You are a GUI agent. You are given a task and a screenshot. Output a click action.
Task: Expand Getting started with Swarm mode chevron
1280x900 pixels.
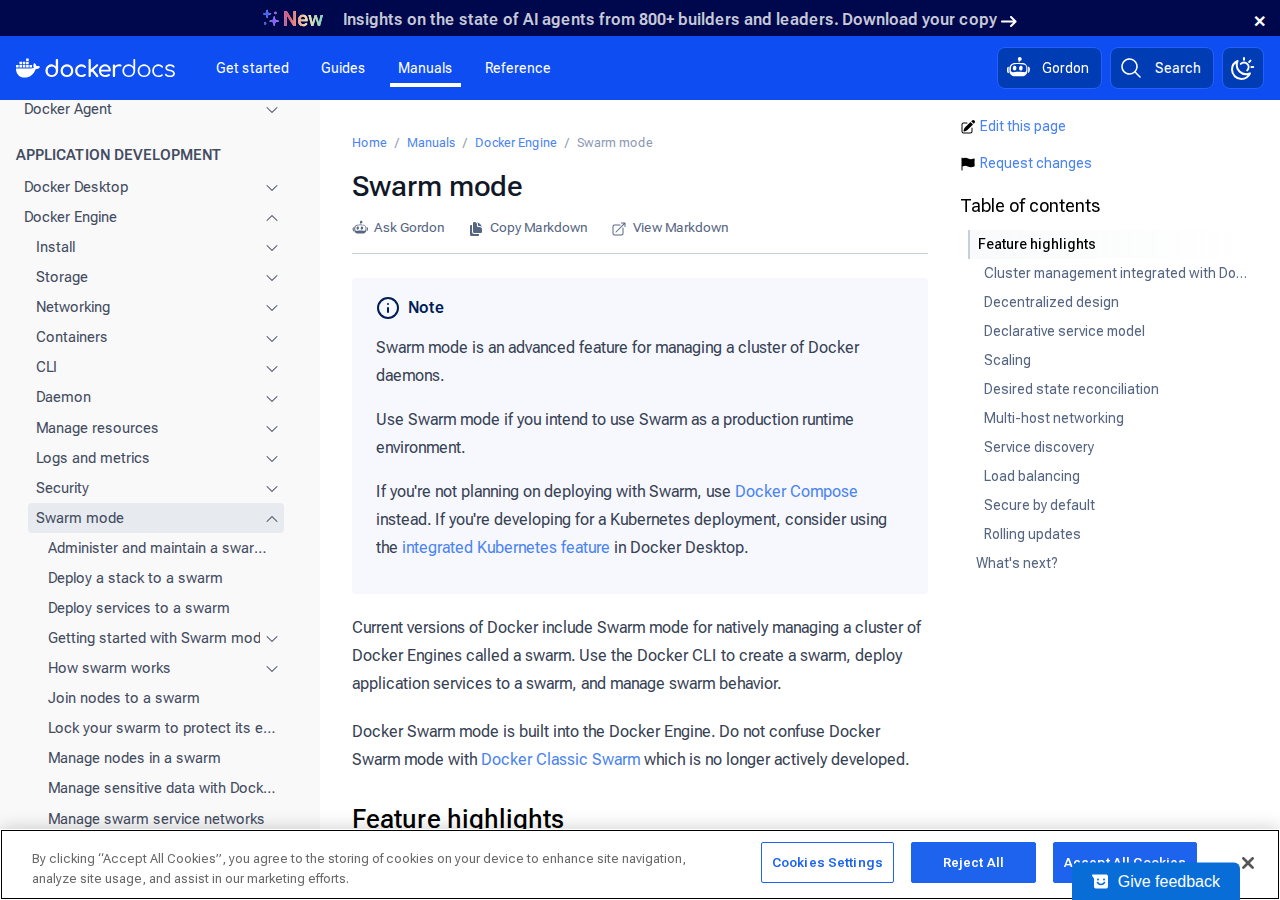pos(272,638)
